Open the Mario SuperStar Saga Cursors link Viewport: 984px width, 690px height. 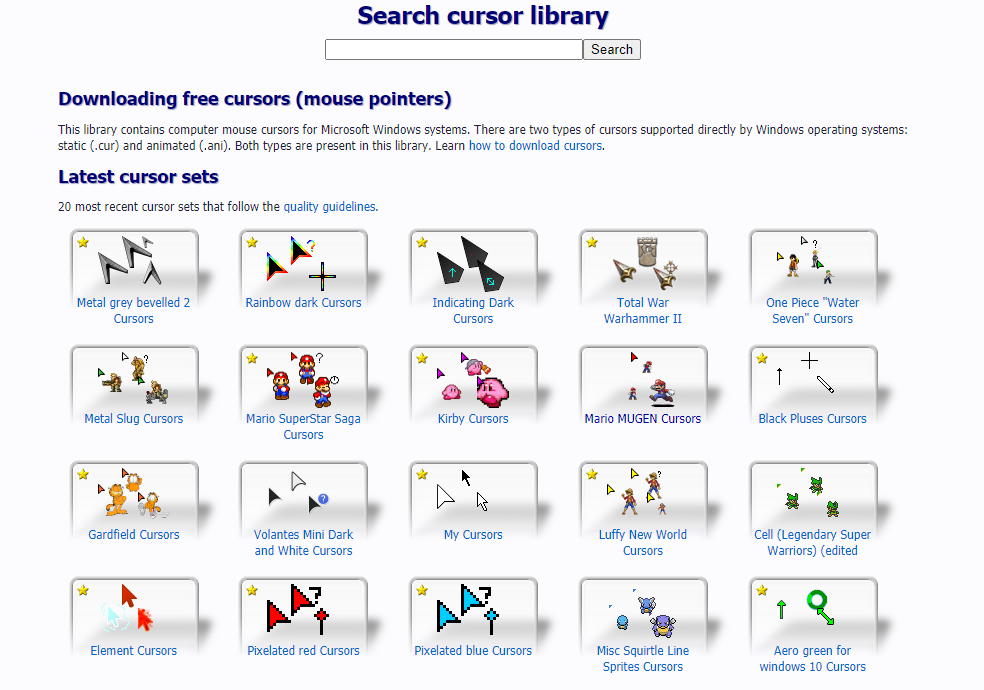(303, 427)
